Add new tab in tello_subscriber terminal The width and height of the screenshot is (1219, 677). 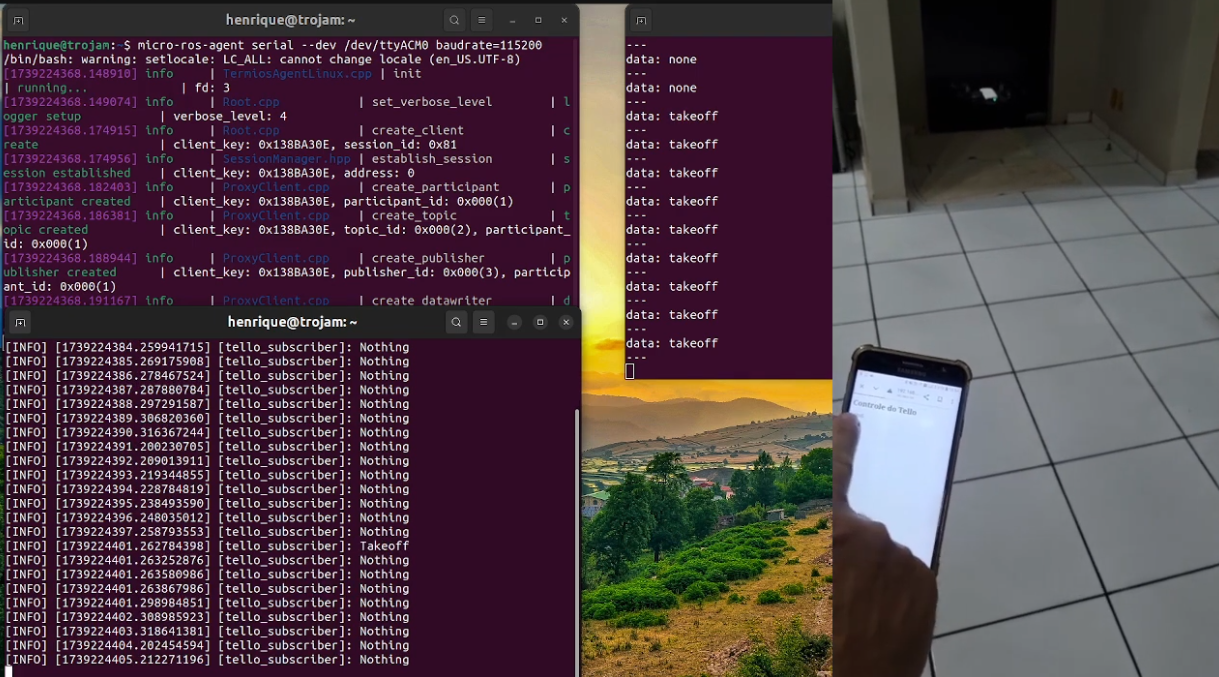click(20, 322)
